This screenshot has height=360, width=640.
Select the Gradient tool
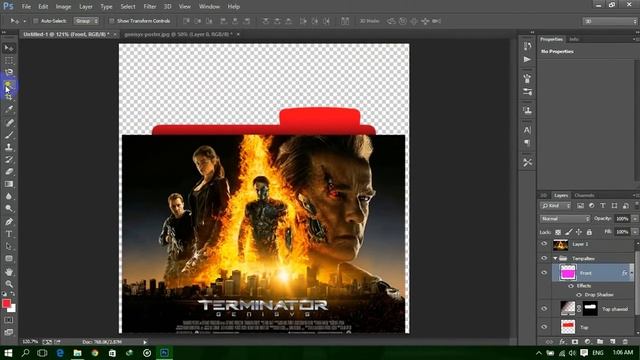pos(9,184)
